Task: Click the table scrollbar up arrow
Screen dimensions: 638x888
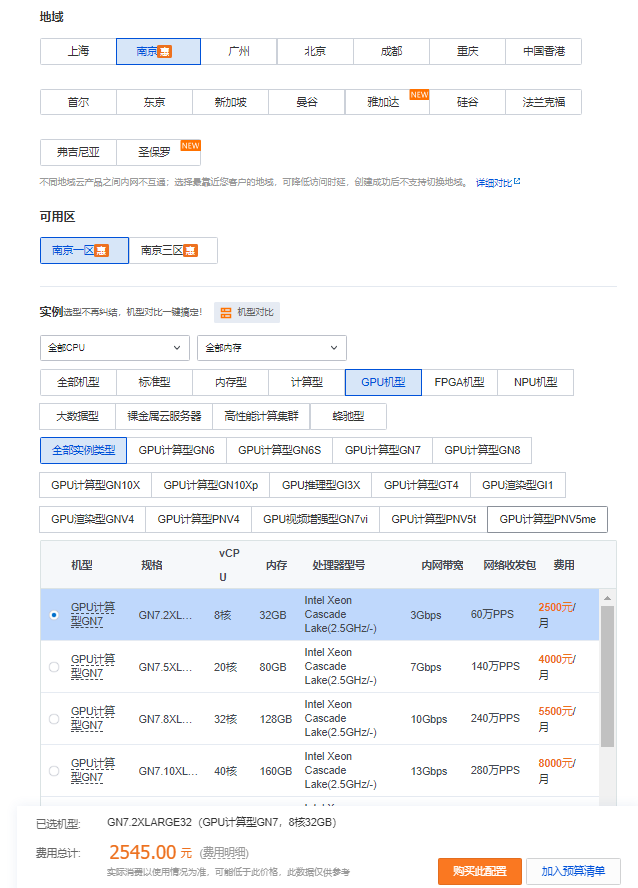Action: click(x=607, y=597)
